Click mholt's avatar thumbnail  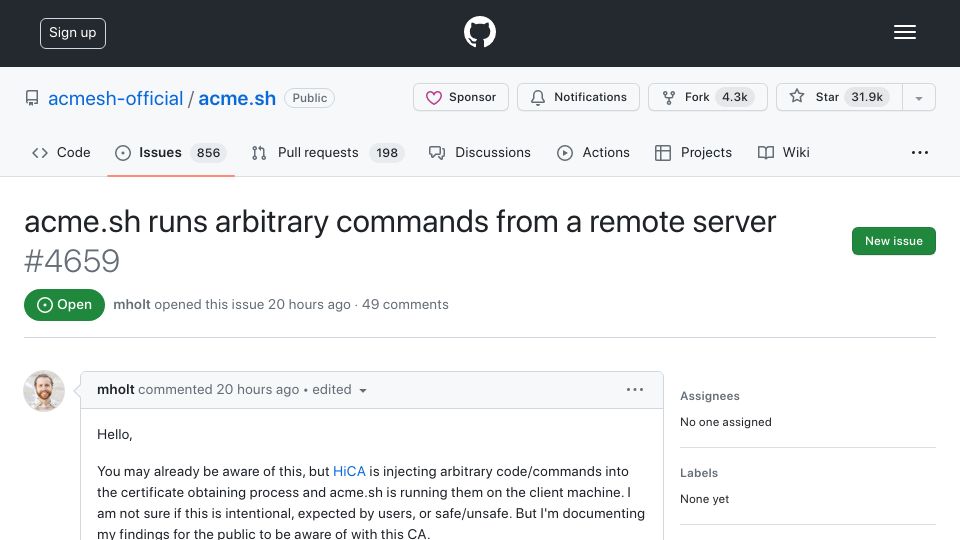coord(44,391)
